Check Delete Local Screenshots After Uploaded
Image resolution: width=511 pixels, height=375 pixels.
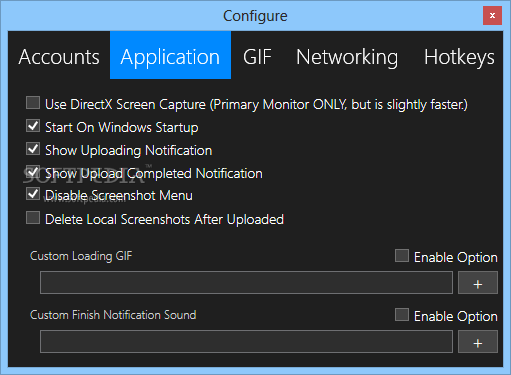(x=33, y=218)
